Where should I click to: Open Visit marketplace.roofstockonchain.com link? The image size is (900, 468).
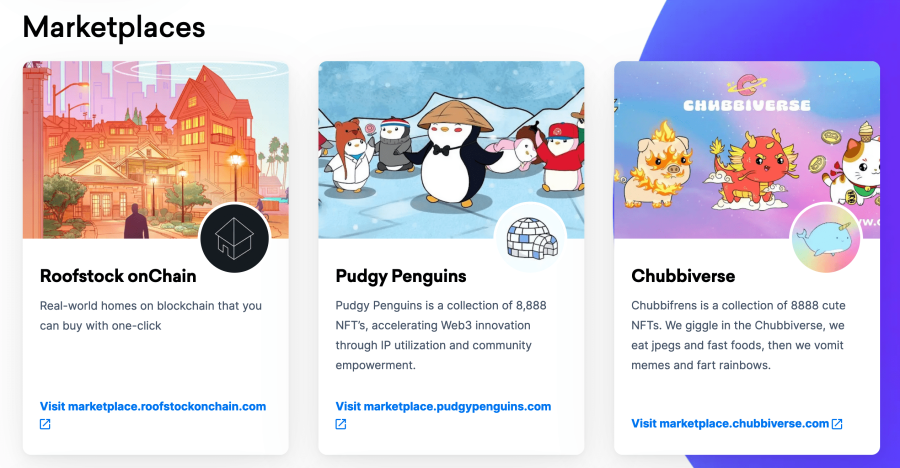153,407
